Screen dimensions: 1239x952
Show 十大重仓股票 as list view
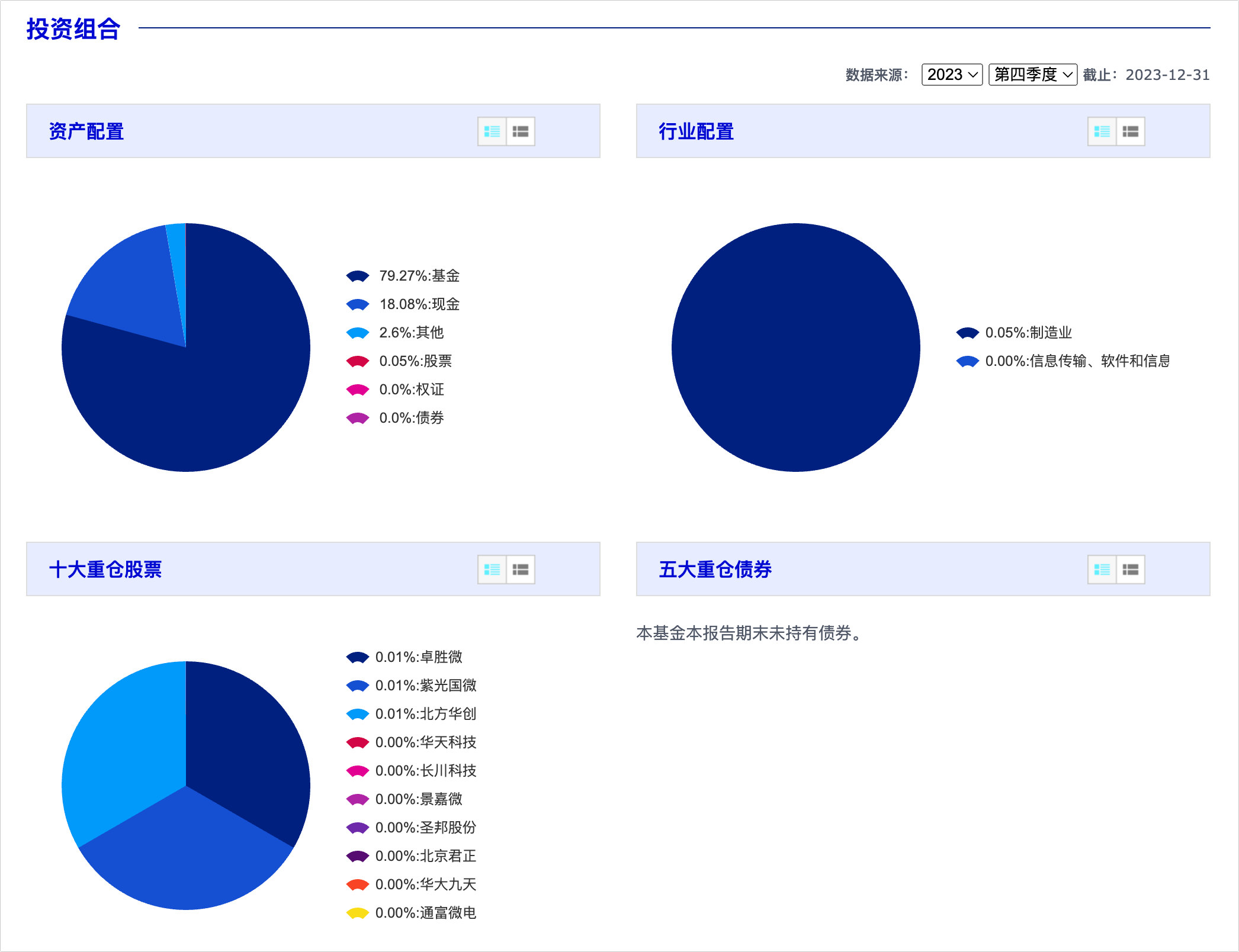(521, 570)
